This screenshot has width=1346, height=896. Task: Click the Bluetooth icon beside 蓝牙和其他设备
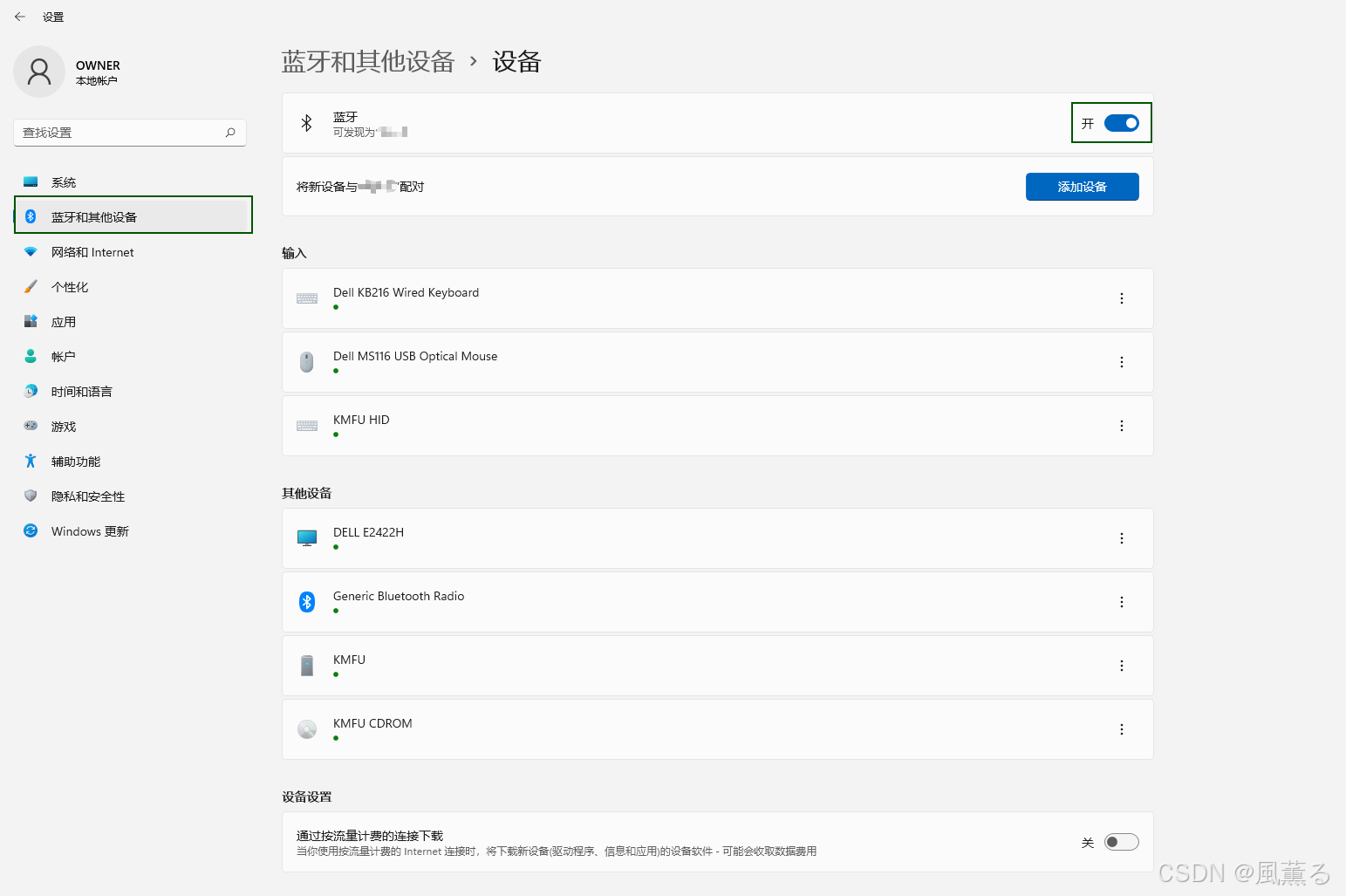(x=31, y=216)
